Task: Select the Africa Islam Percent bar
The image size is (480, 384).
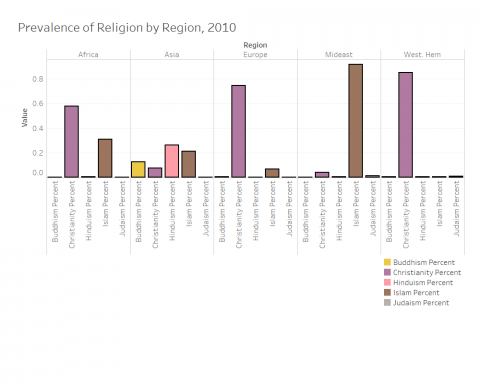Action: click(x=105, y=158)
